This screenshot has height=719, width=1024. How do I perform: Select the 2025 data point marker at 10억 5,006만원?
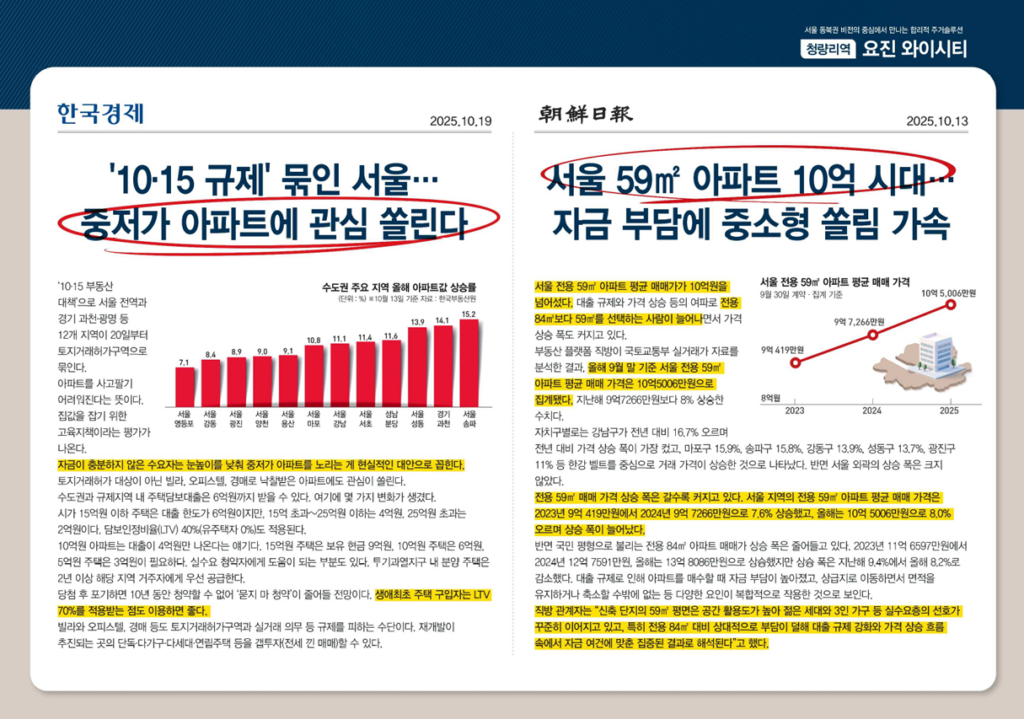(950, 305)
